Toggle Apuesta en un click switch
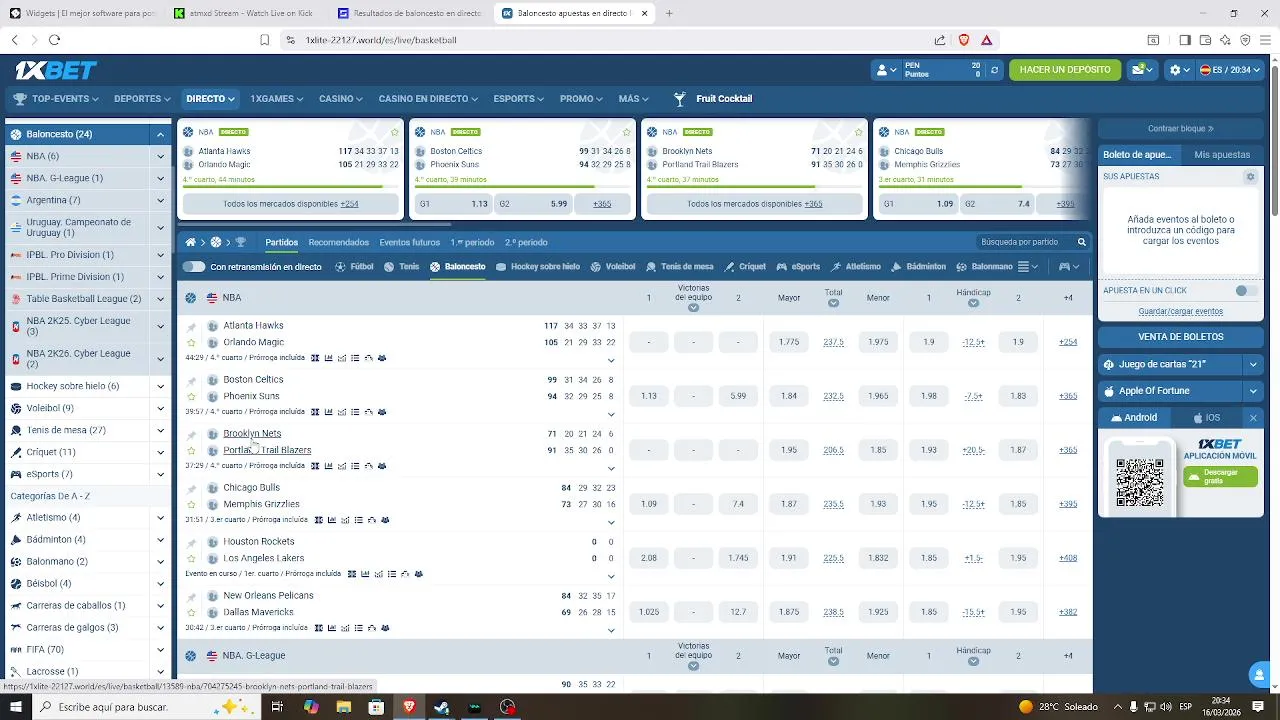This screenshot has width=1280, height=720. click(x=1246, y=290)
